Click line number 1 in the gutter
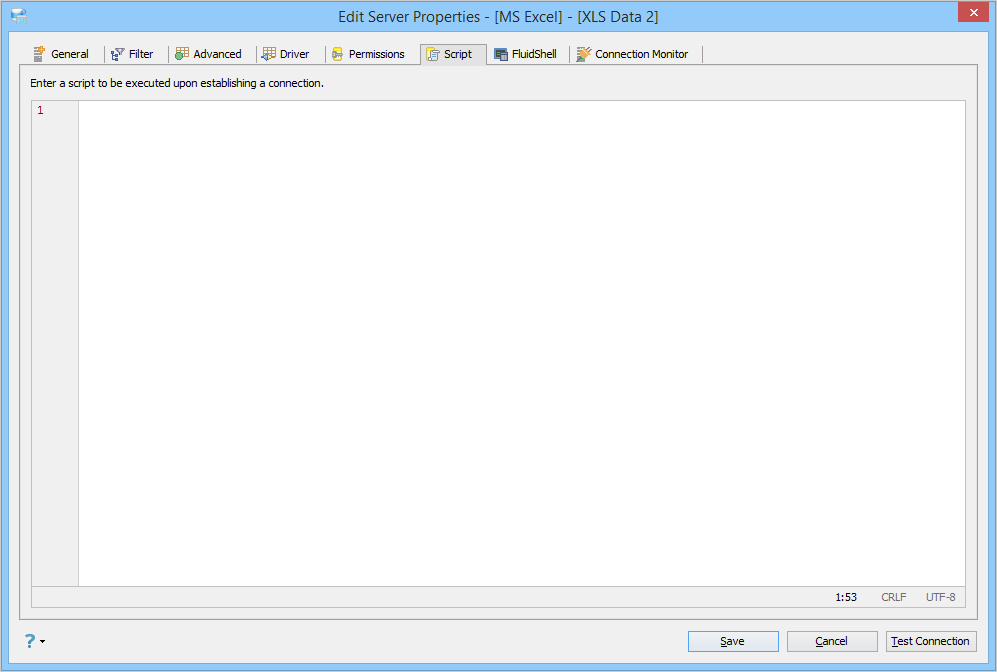The height and width of the screenshot is (672, 997). 40,111
